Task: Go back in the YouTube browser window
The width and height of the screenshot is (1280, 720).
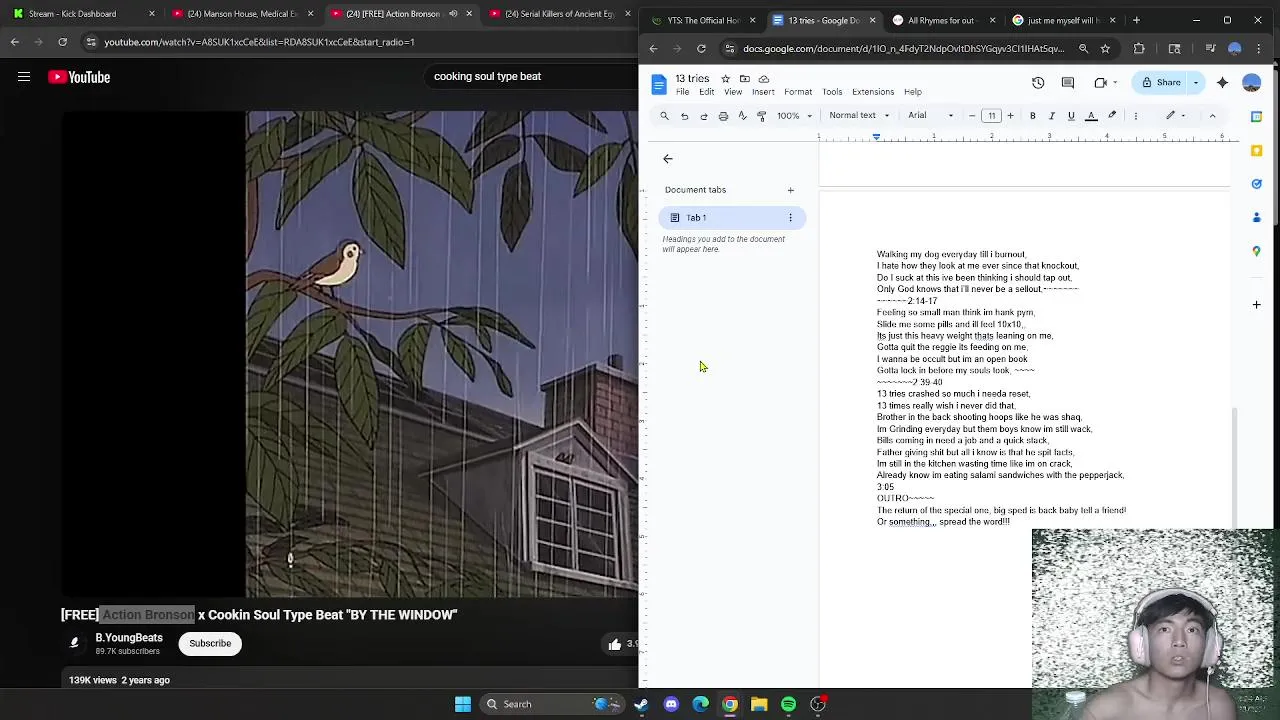Action: tap(15, 42)
